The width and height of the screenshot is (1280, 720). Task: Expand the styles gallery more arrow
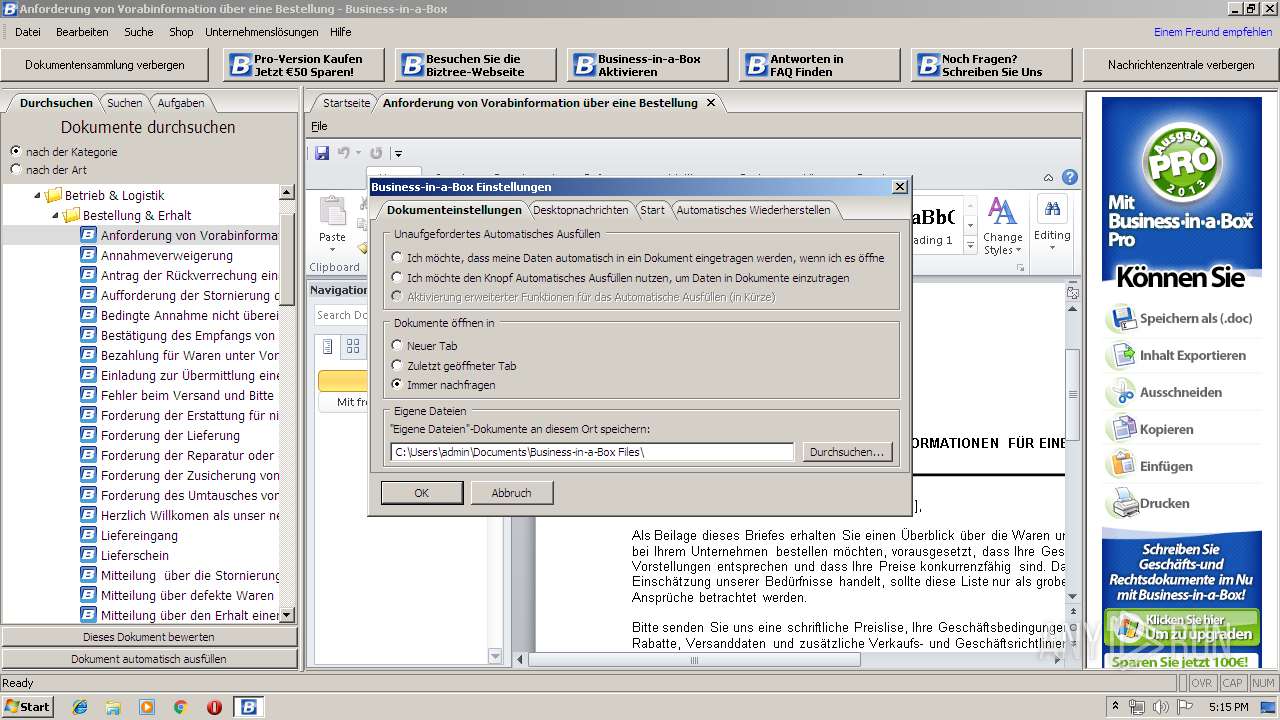(x=969, y=244)
